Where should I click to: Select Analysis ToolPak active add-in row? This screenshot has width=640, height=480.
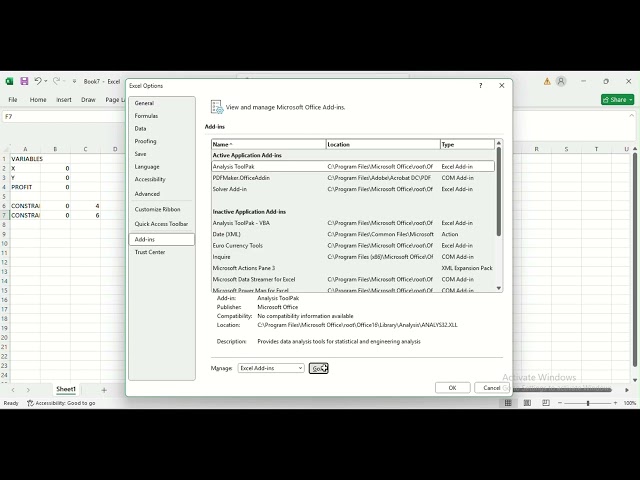coord(353,167)
